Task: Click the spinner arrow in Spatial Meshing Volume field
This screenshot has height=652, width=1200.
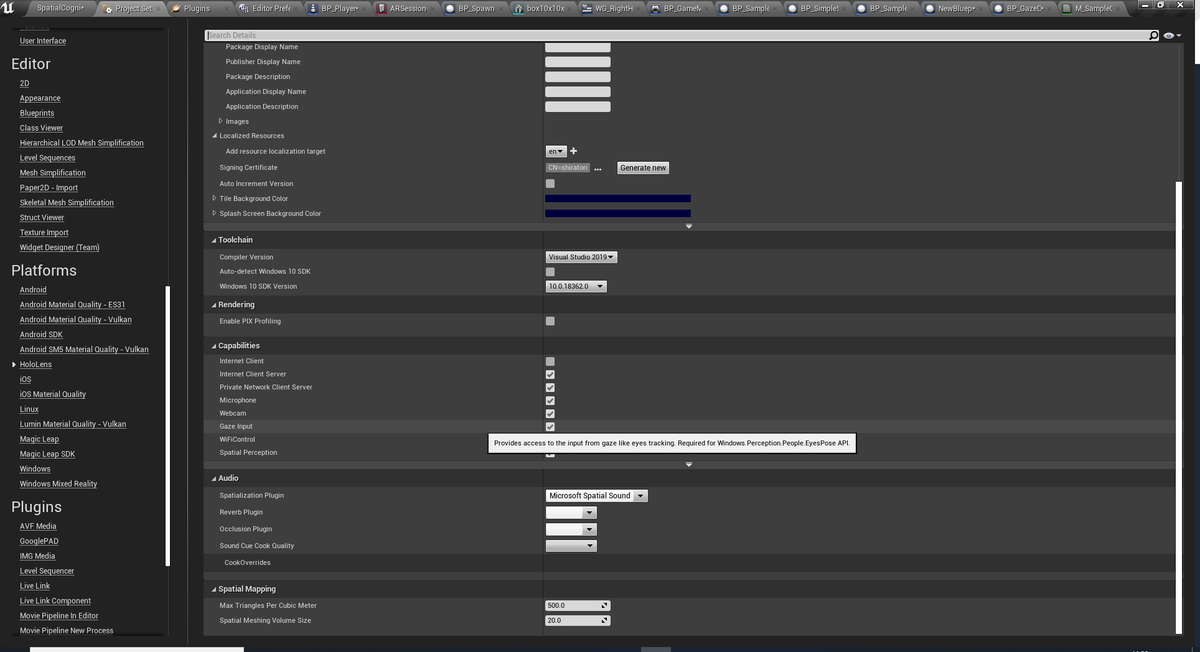Action: tap(604, 621)
